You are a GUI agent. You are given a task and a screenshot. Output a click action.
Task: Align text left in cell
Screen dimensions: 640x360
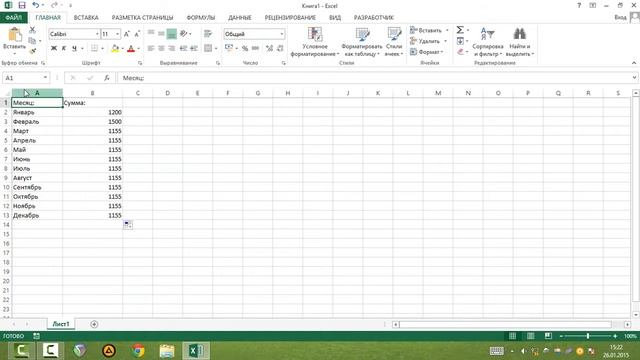tap(151, 49)
